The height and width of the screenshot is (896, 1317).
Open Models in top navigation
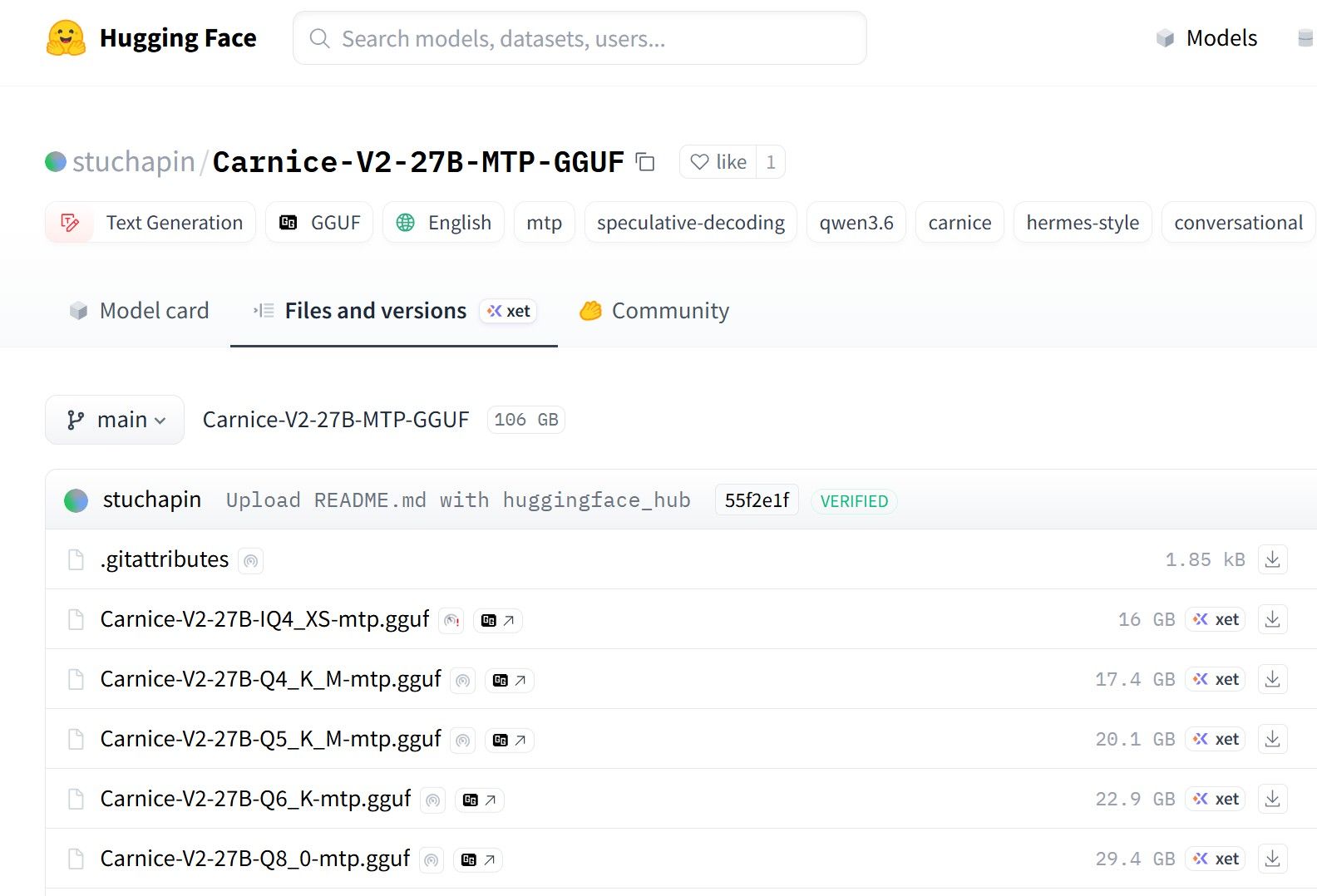[x=1207, y=38]
